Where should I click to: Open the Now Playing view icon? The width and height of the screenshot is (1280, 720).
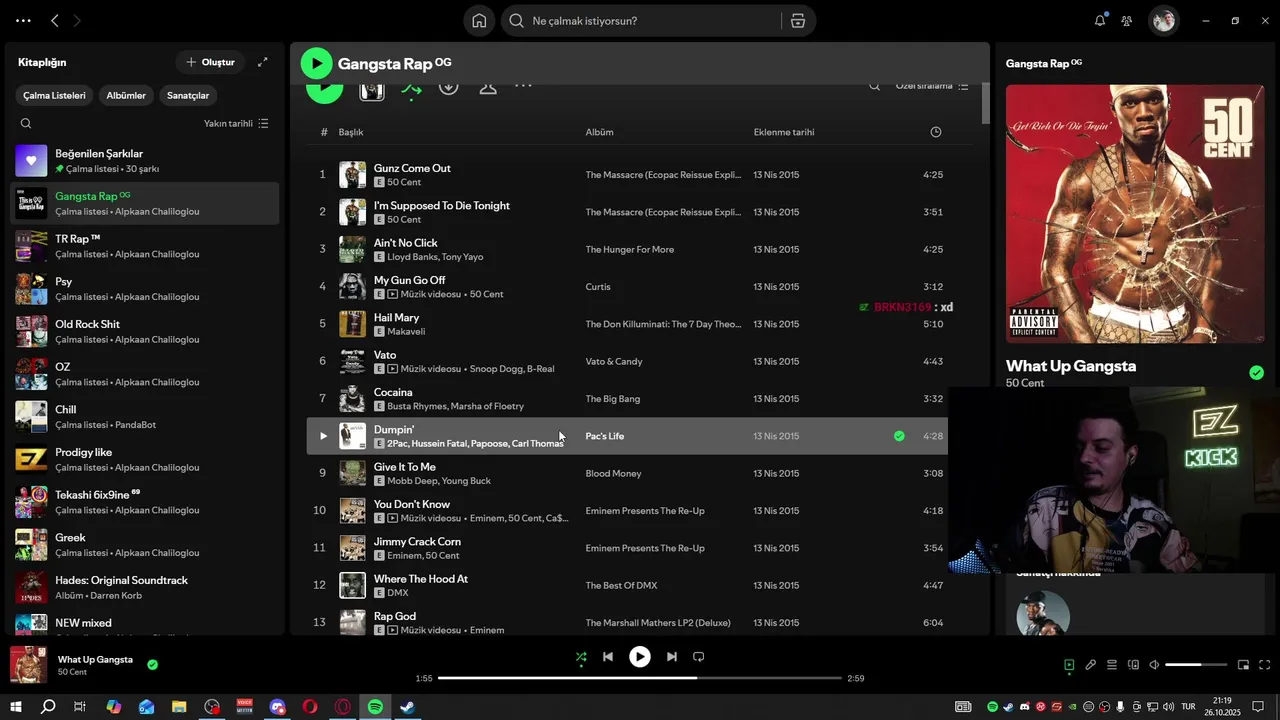pyautogui.click(x=1069, y=665)
